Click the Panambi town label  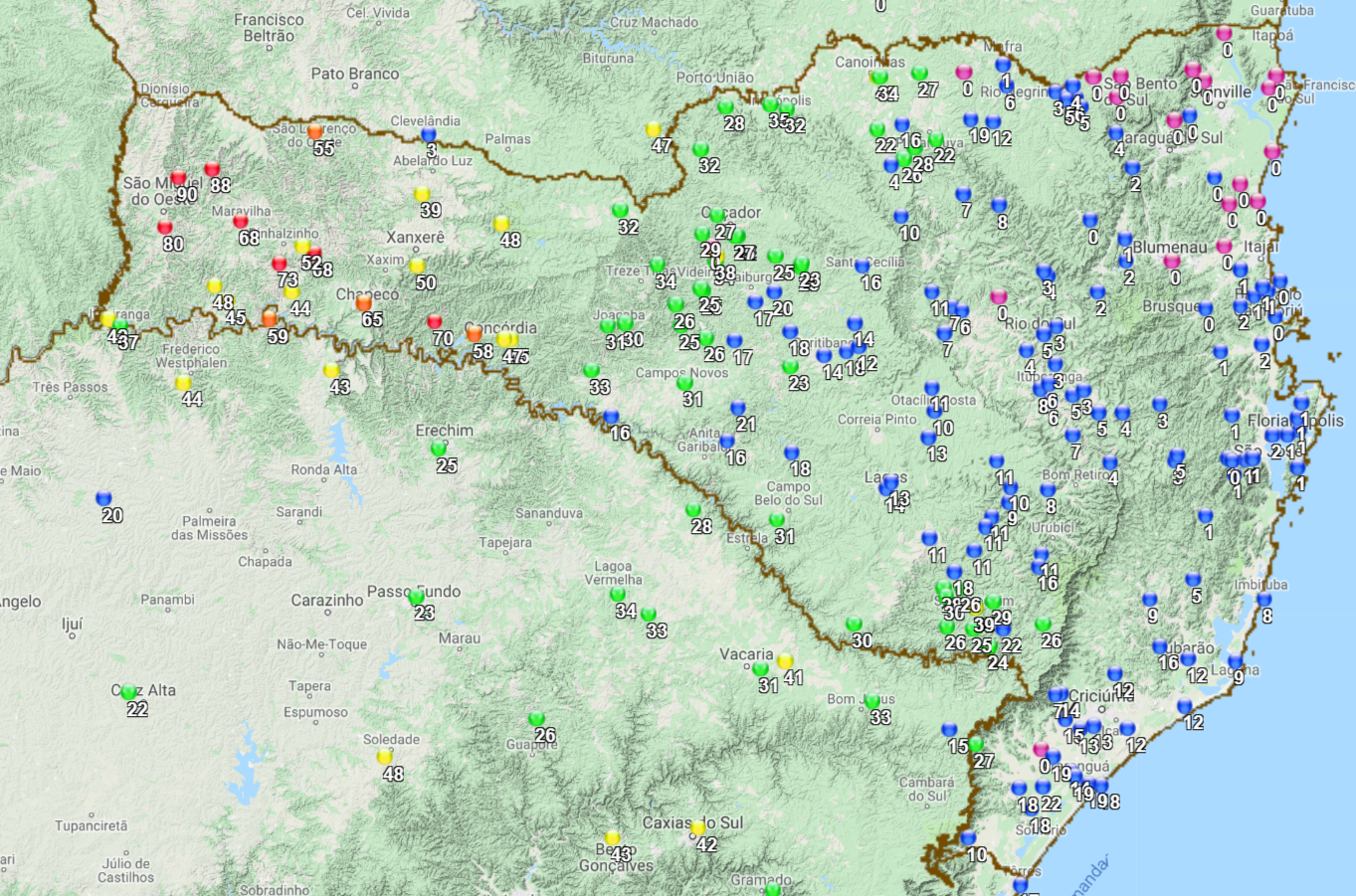pyautogui.click(x=167, y=600)
